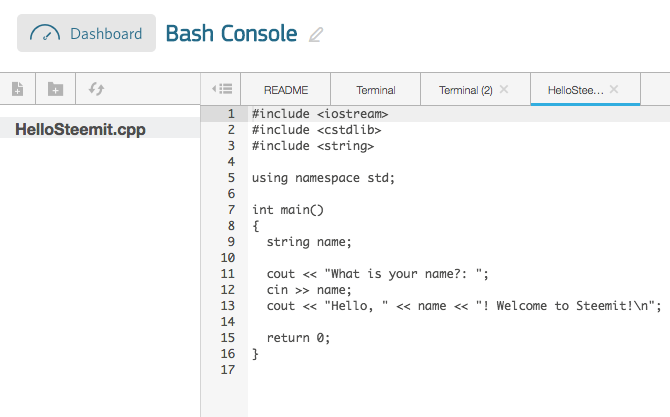Edit the Bash Console title with pencil icon

pos(316,35)
